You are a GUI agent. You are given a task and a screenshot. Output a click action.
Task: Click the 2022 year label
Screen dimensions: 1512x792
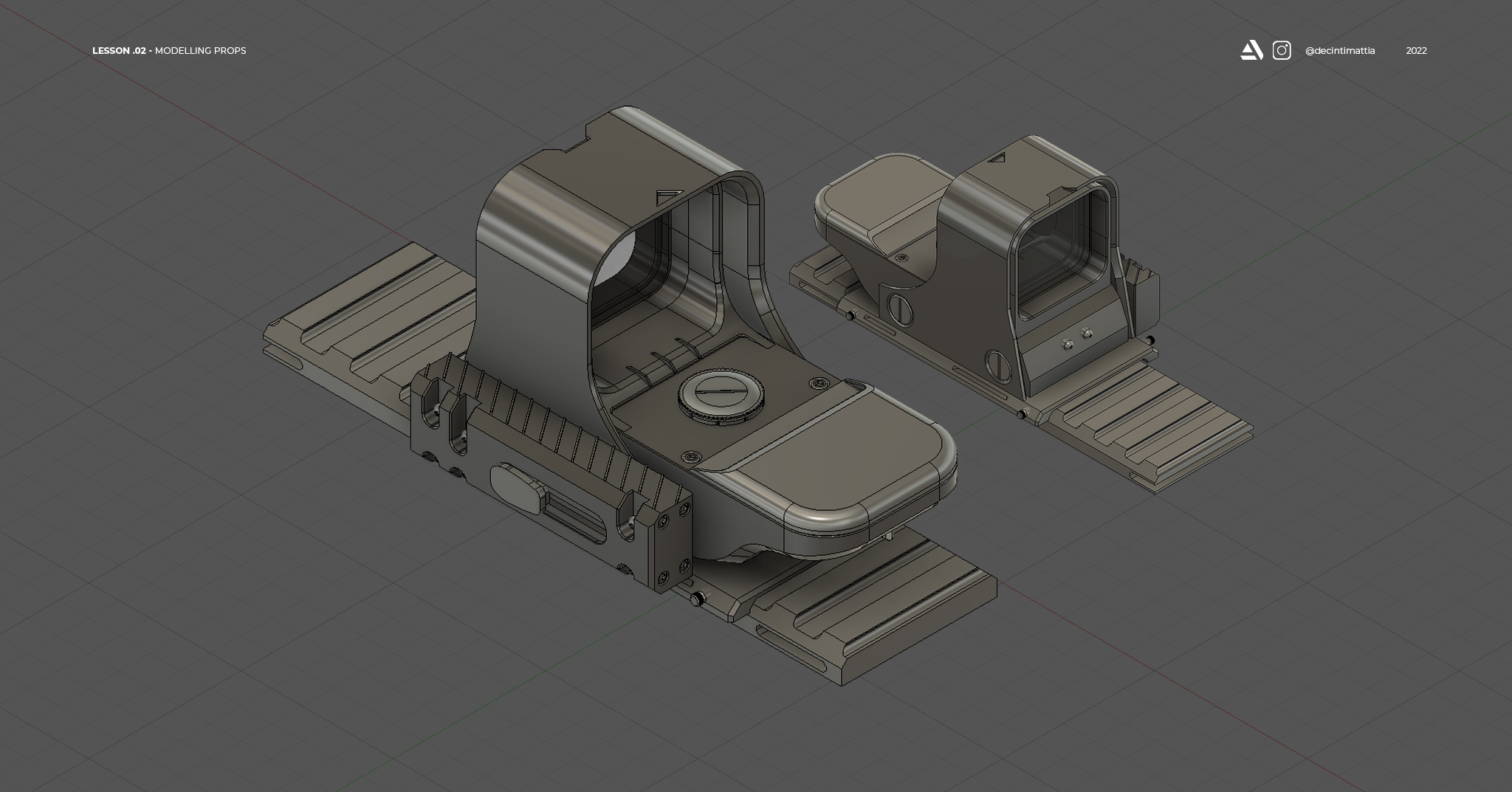tap(1415, 51)
